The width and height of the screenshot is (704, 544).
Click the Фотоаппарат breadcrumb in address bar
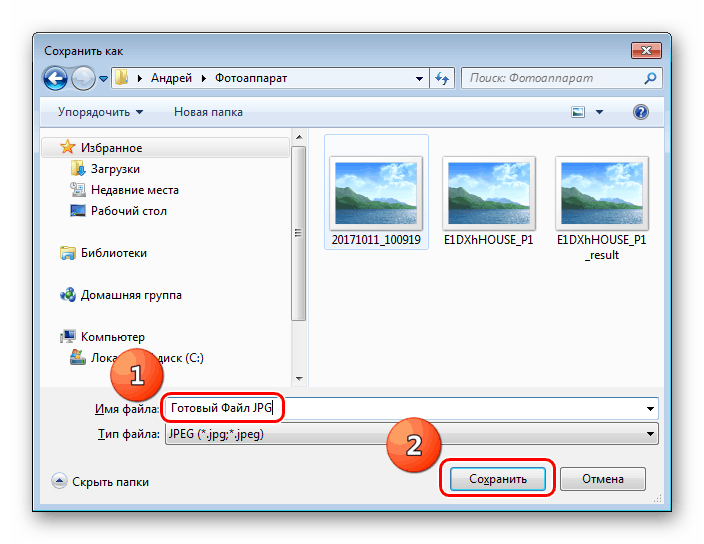250,77
